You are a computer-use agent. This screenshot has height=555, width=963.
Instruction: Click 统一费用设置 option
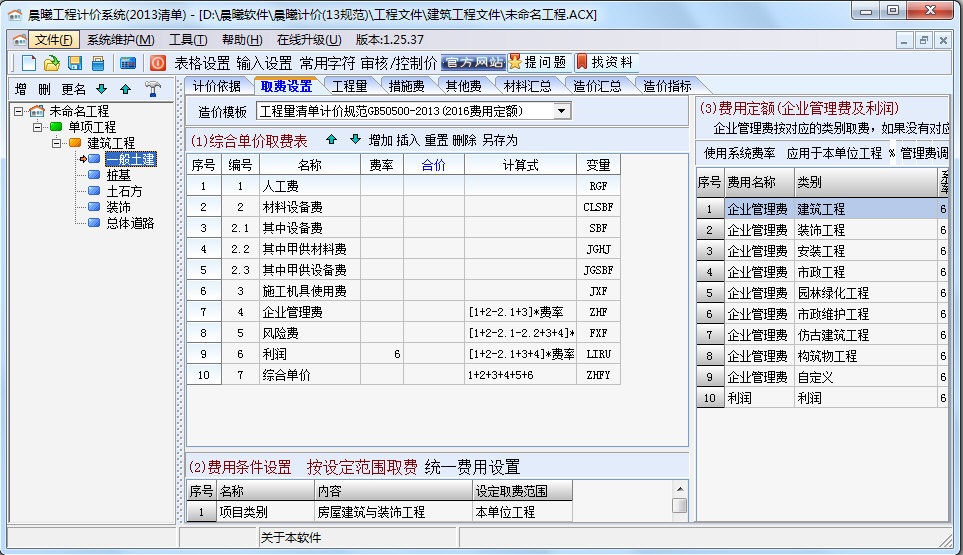coord(472,467)
